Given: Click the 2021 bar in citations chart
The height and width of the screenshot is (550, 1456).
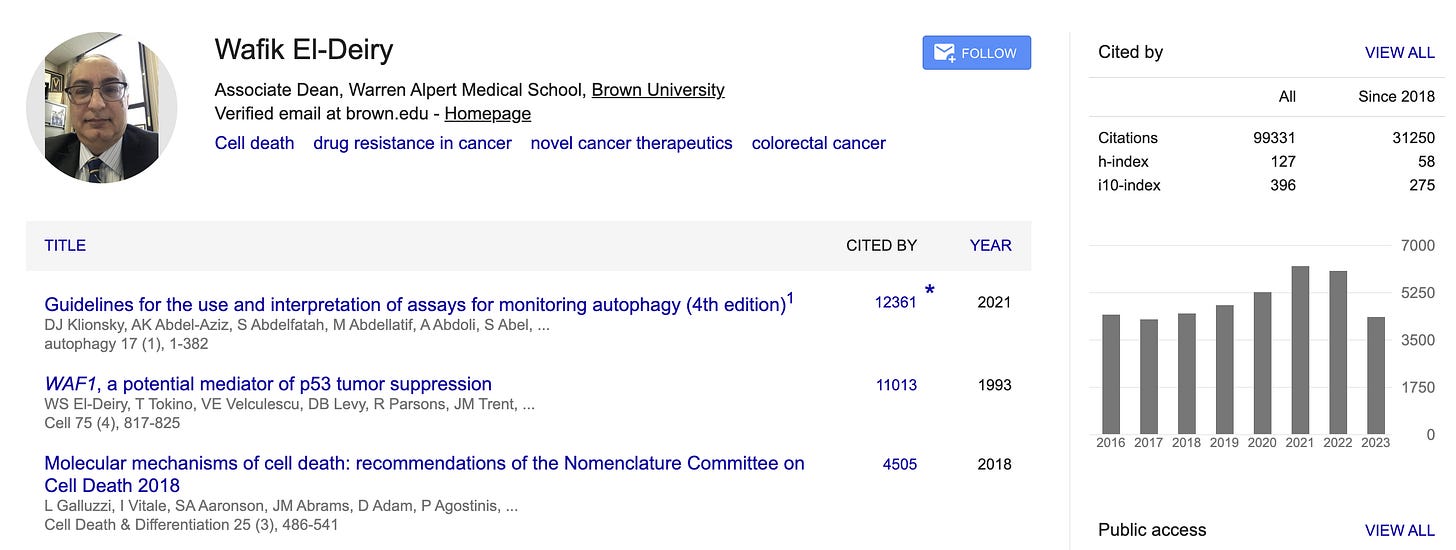Looking at the screenshot, I should pos(1300,350).
